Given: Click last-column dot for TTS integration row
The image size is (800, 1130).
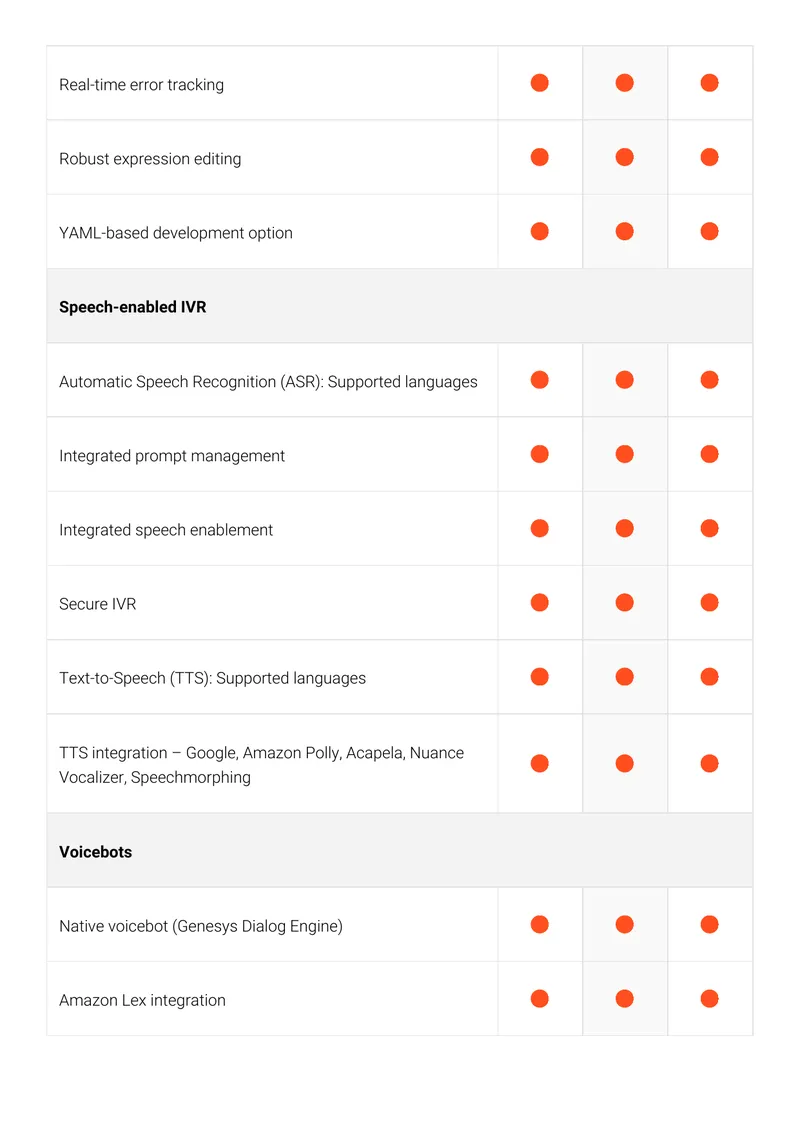Looking at the screenshot, I should click(709, 763).
